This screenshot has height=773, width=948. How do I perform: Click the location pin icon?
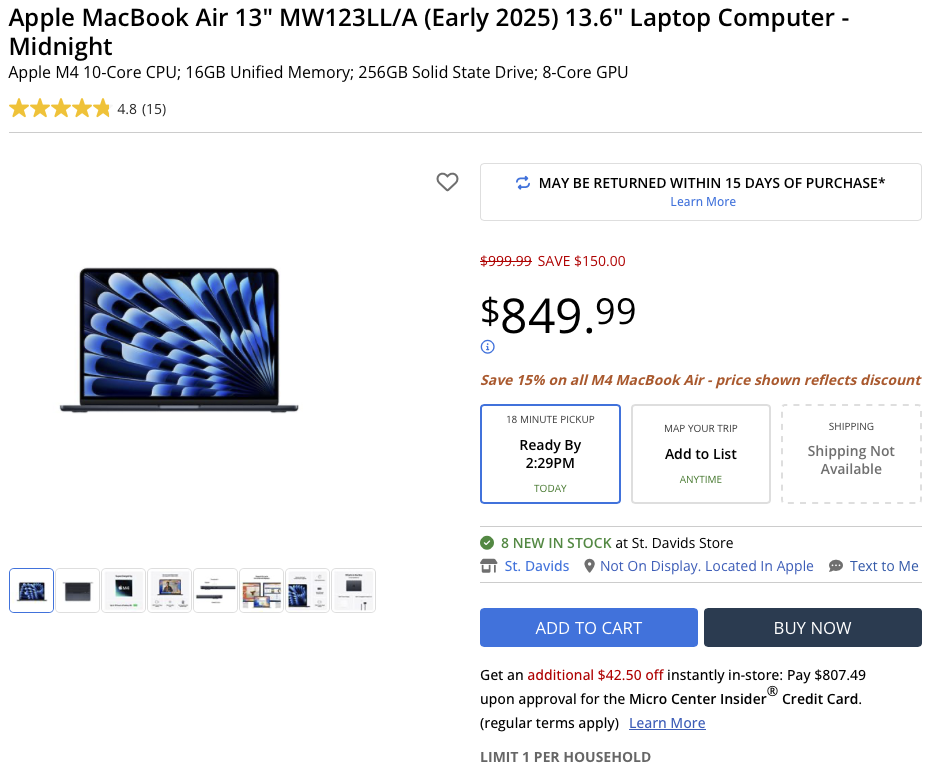point(590,566)
